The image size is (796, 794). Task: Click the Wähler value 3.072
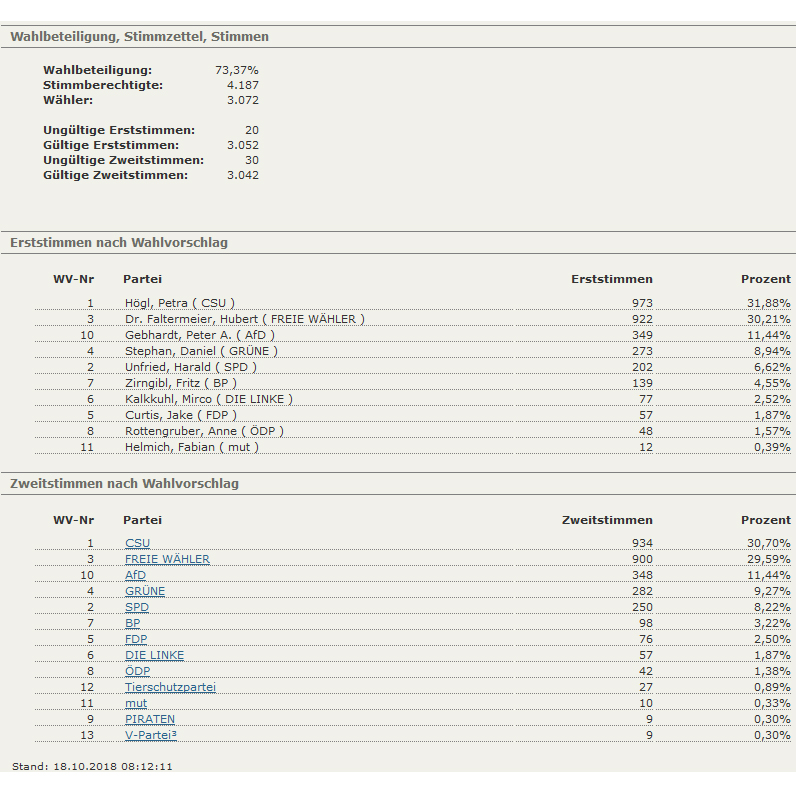tap(243, 100)
